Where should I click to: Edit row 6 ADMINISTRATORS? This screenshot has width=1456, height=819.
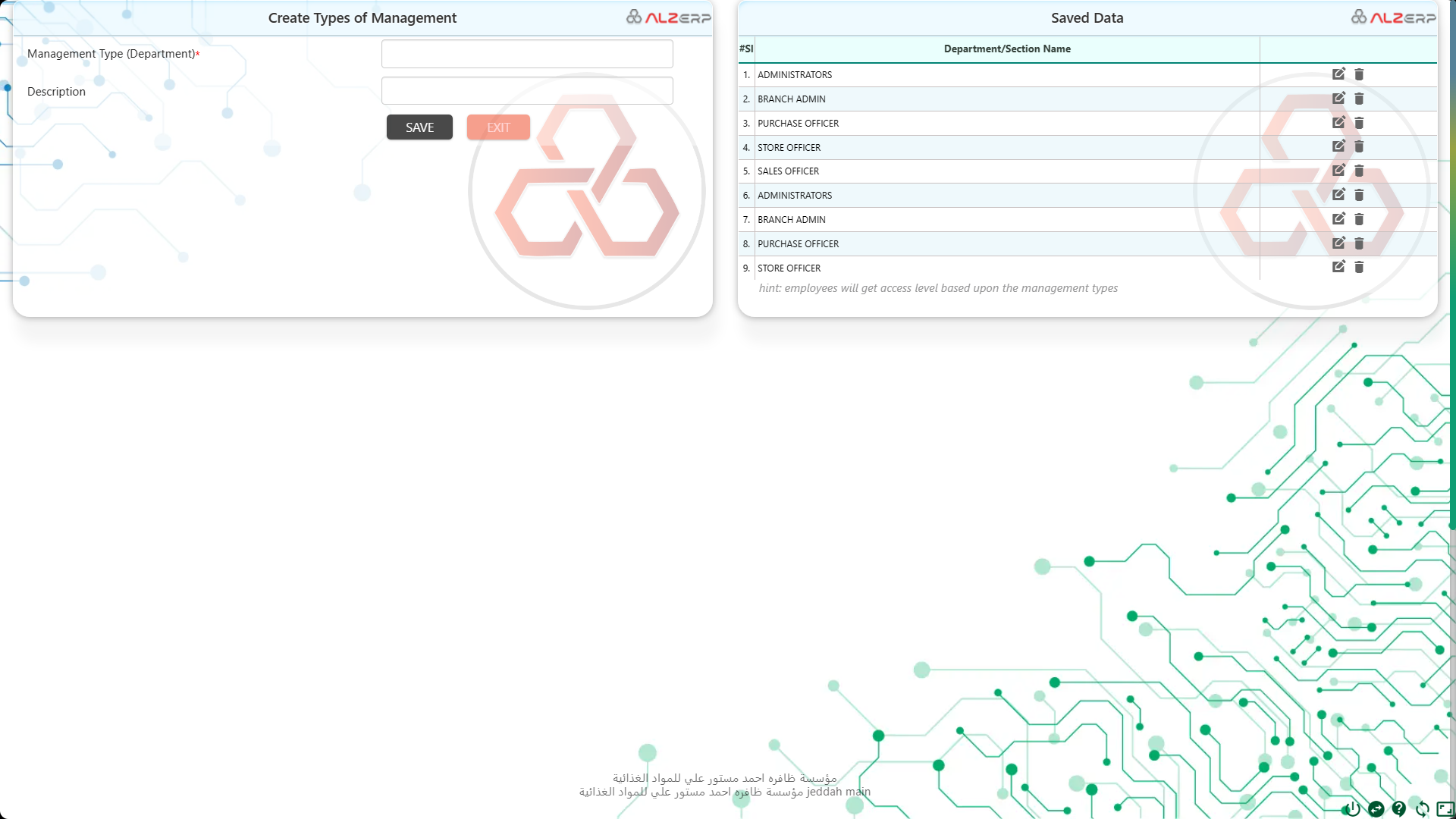pyautogui.click(x=1338, y=195)
